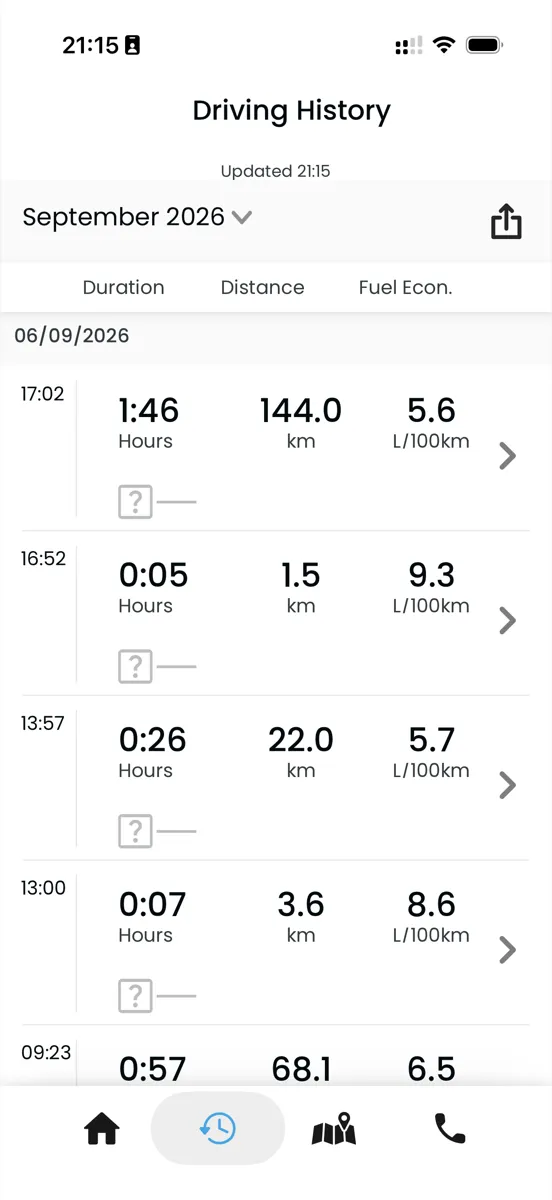Open details chevron for 1.5 km trip
552x1200 pixels.
508,621
